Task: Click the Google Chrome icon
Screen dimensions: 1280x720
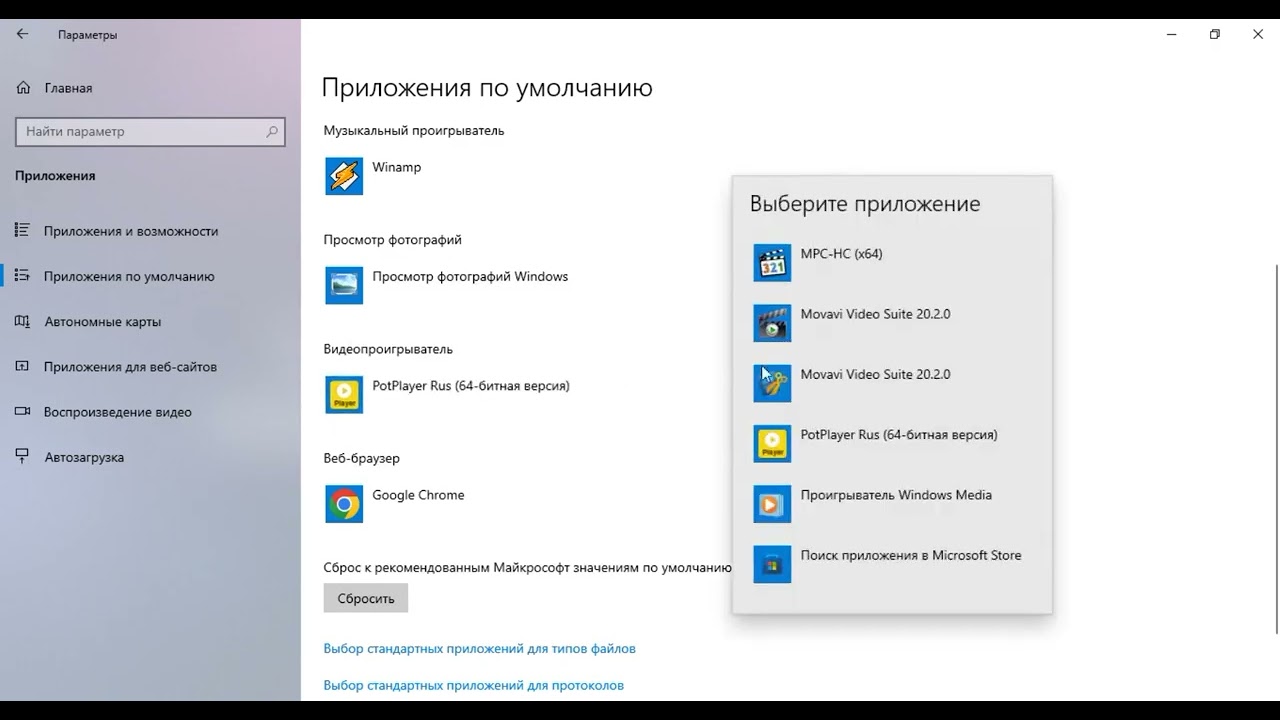Action: tap(344, 504)
